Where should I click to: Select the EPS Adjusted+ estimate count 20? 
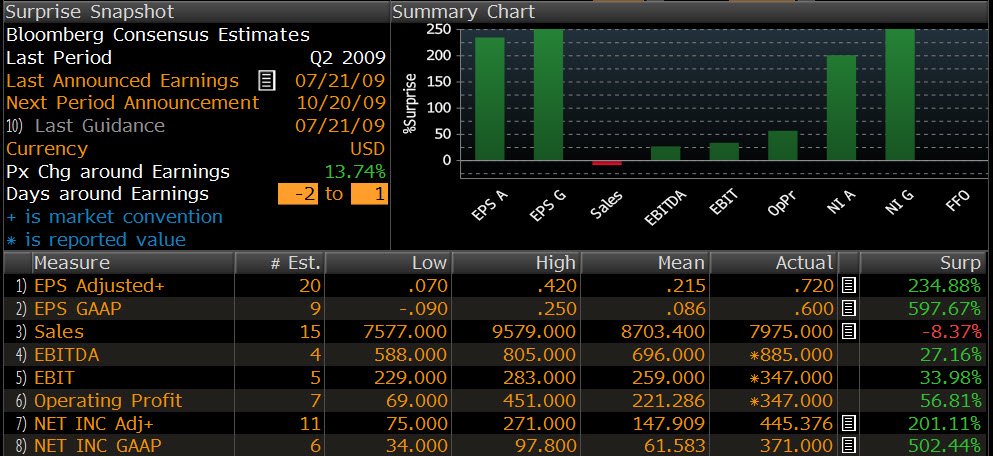click(310, 286)
